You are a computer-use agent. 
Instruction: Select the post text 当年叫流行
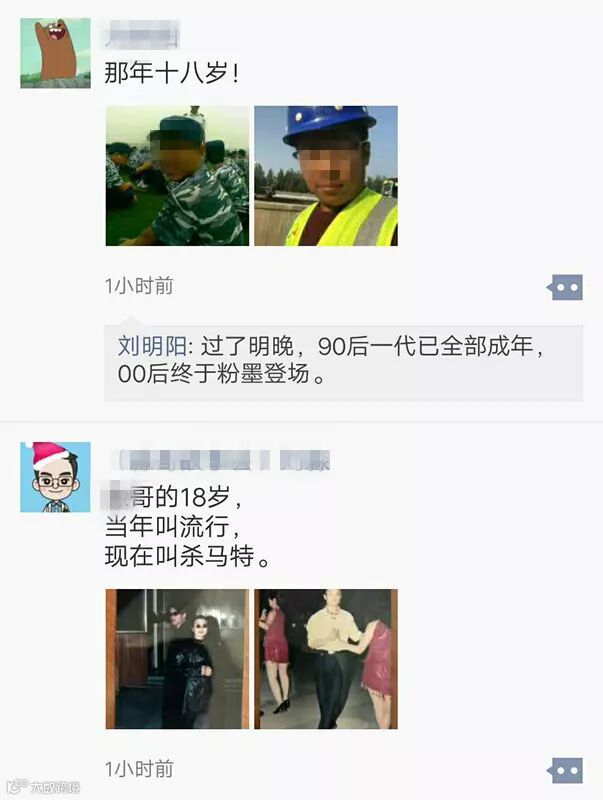[172, 527]
